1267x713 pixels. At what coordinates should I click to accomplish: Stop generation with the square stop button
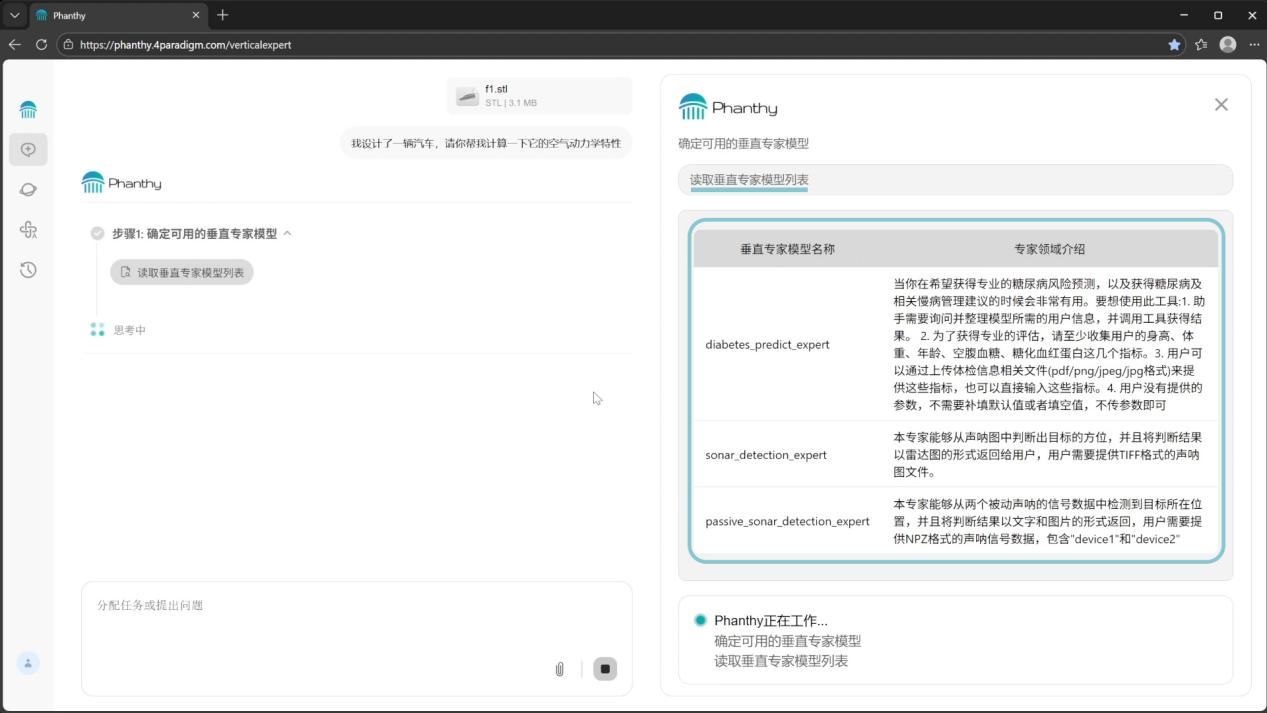[x=604, y=669]
